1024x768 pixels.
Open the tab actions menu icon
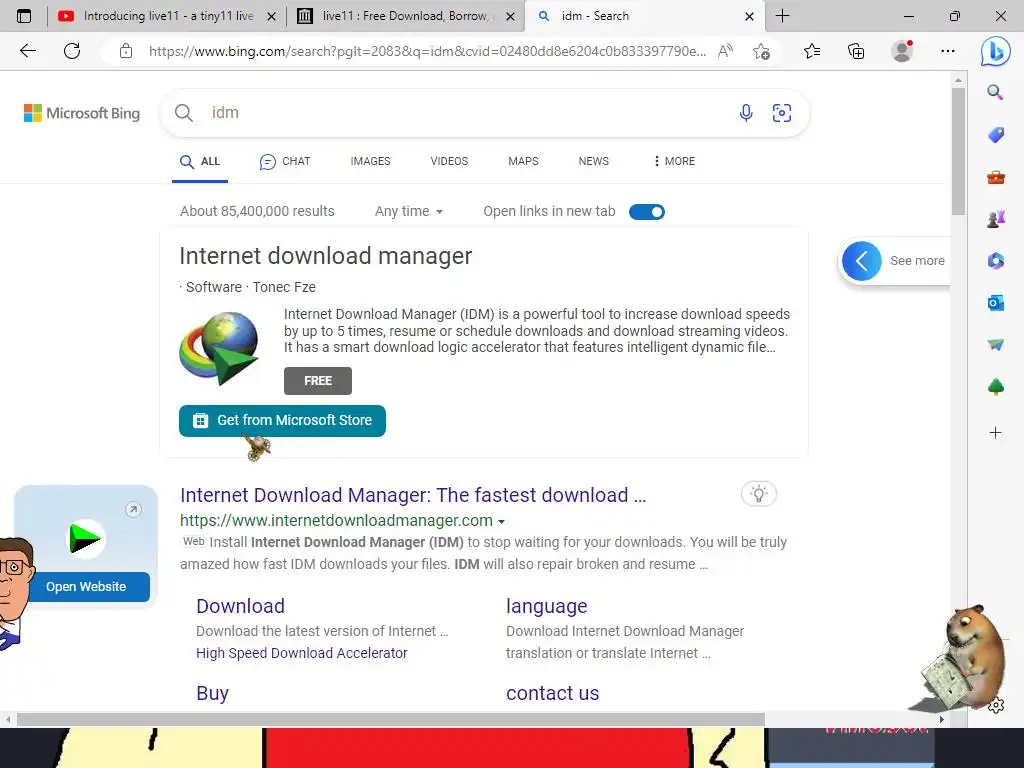tap(24, 16)
